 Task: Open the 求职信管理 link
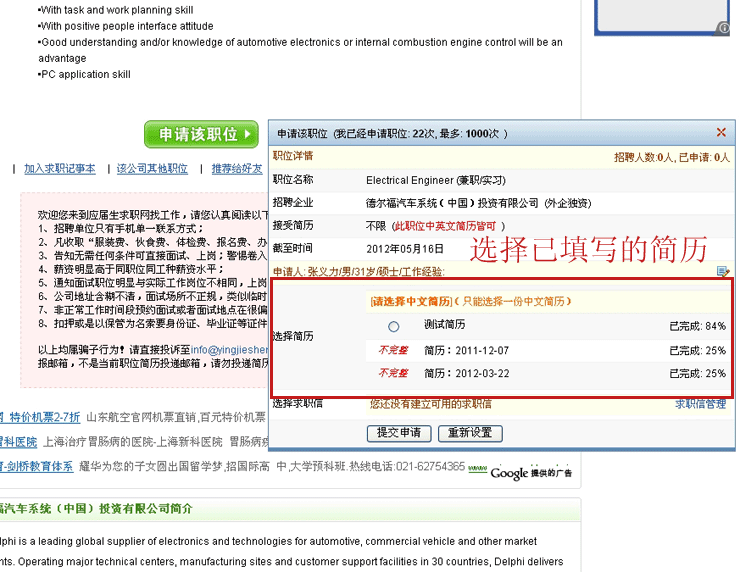[700, 404]
